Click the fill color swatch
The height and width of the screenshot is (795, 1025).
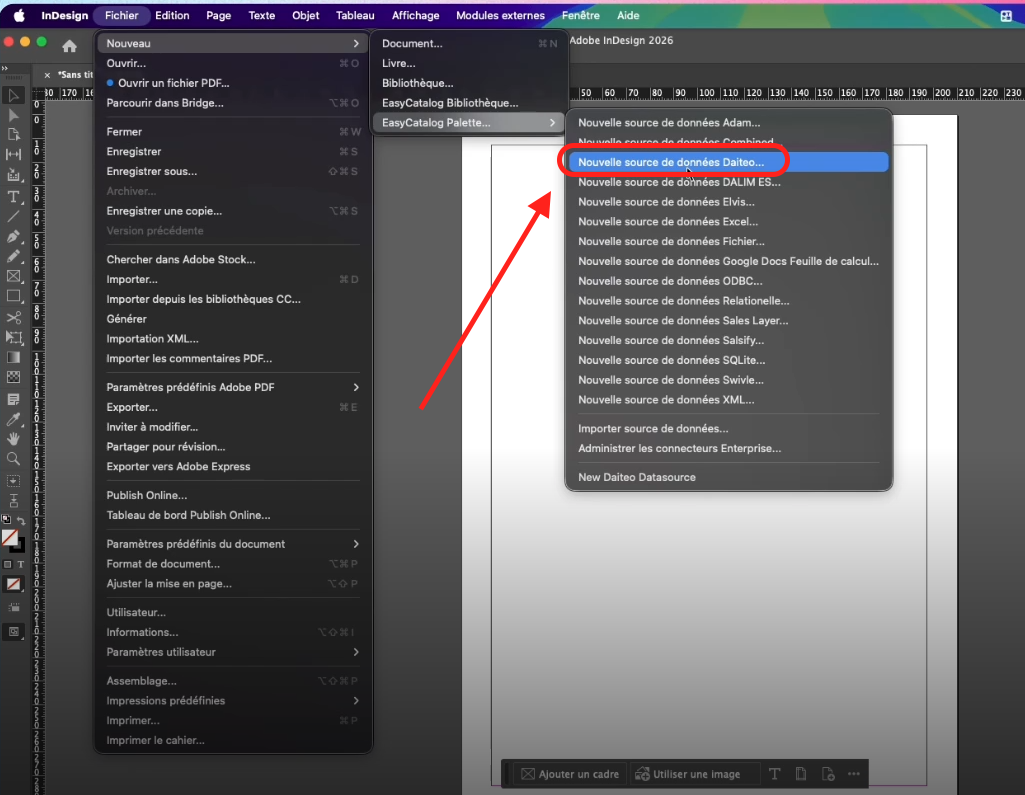click(10, 538)
